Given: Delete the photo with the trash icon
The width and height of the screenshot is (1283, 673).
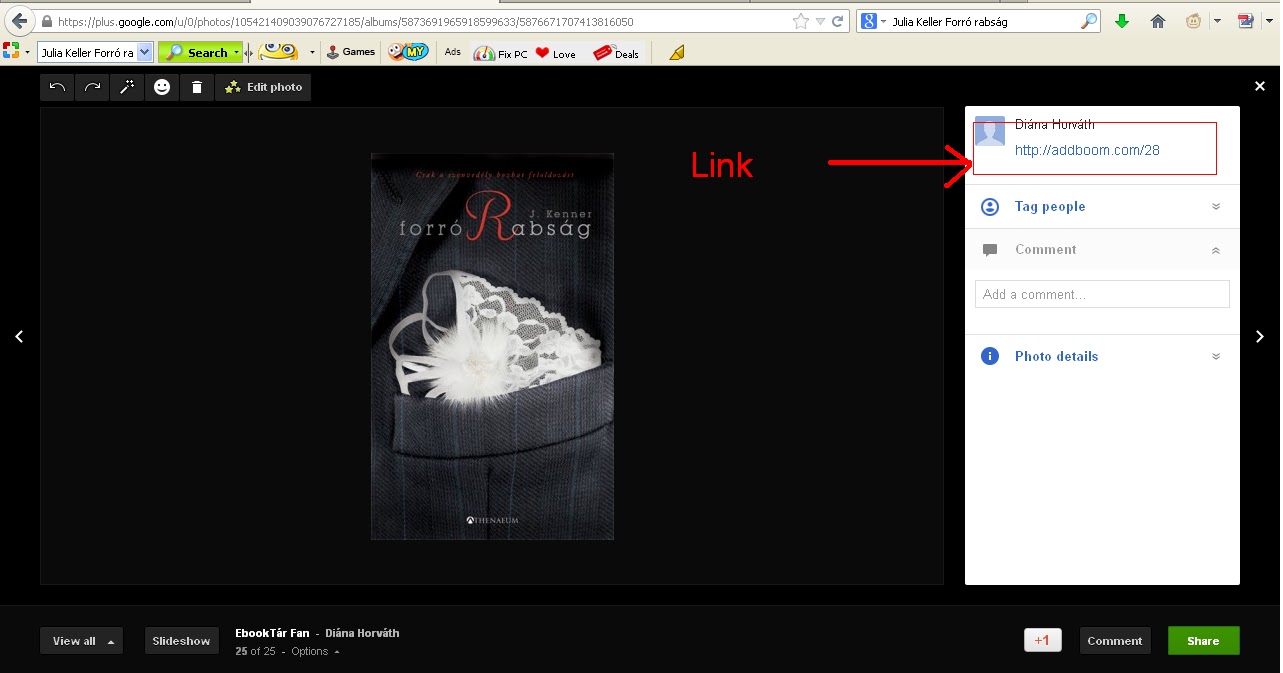Looking at the screenshot, I should point(197,88).
